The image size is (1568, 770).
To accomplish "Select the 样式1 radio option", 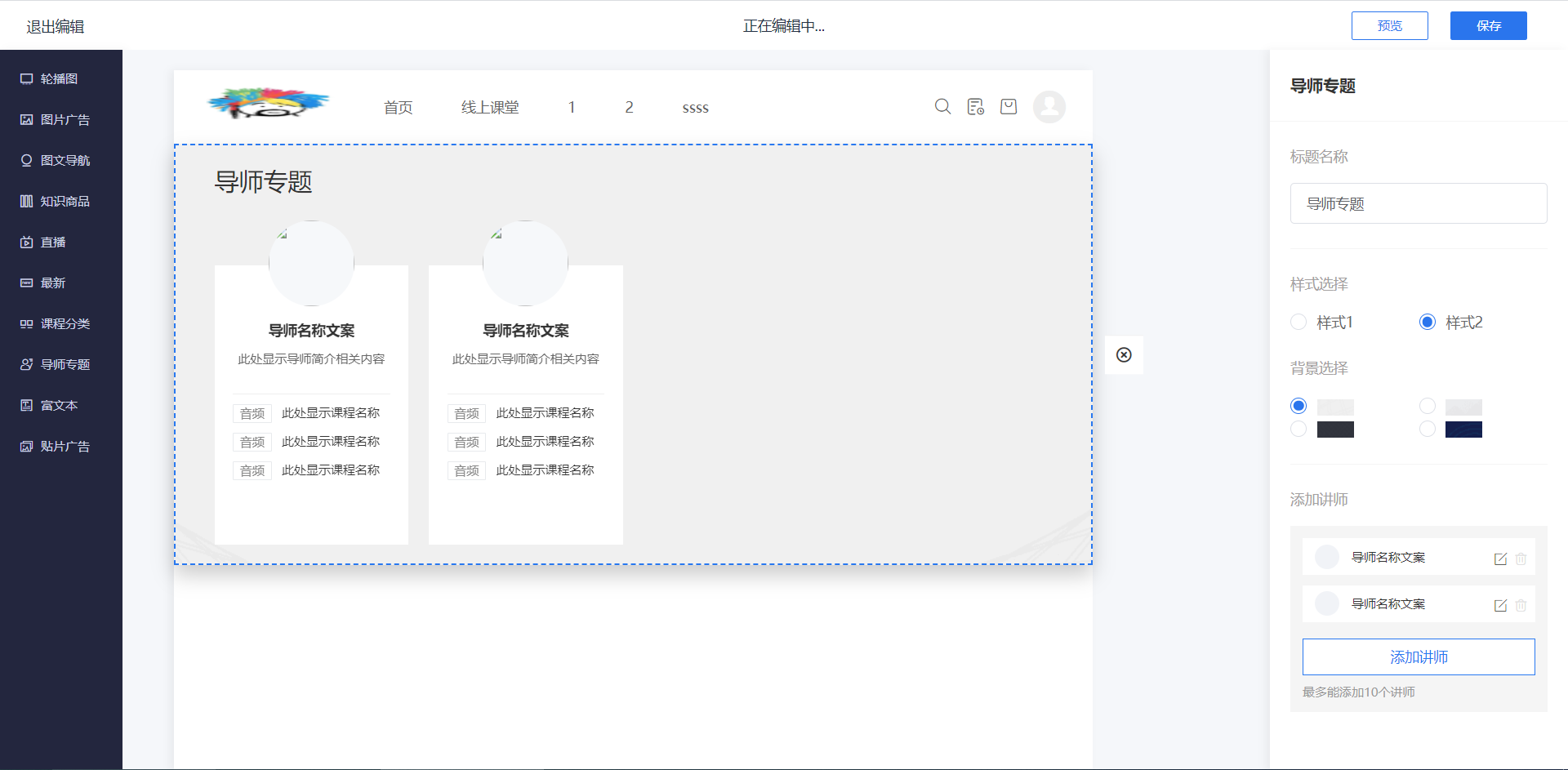I will (1298, 323).
